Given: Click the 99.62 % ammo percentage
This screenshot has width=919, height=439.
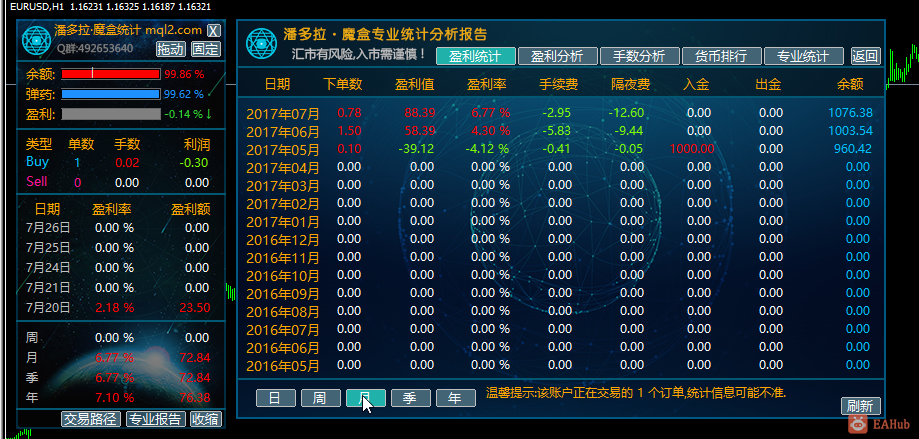Looking at the screenshot, I should tap(184, 94).
